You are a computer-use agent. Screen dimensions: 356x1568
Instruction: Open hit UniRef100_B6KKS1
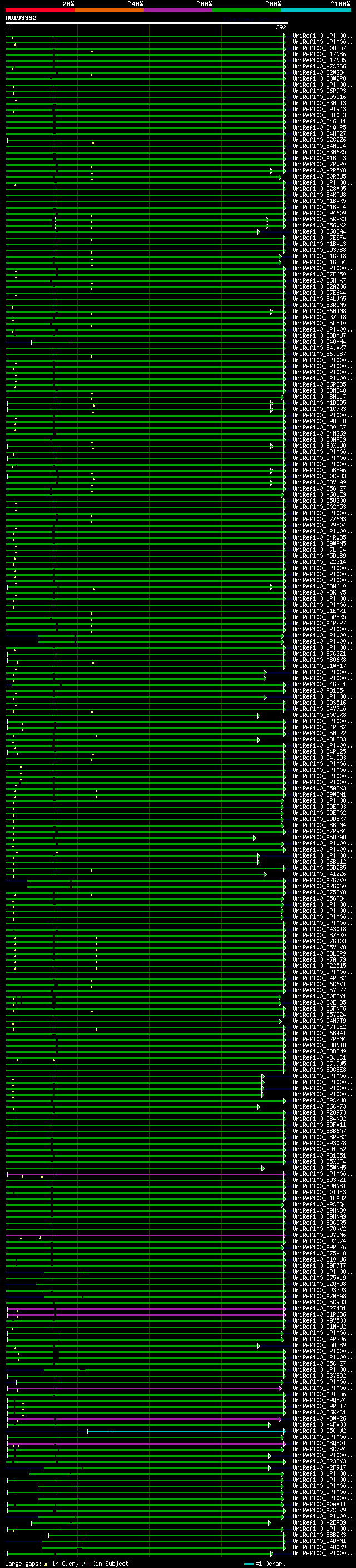pyautogui.click(x=319, y=1412)
